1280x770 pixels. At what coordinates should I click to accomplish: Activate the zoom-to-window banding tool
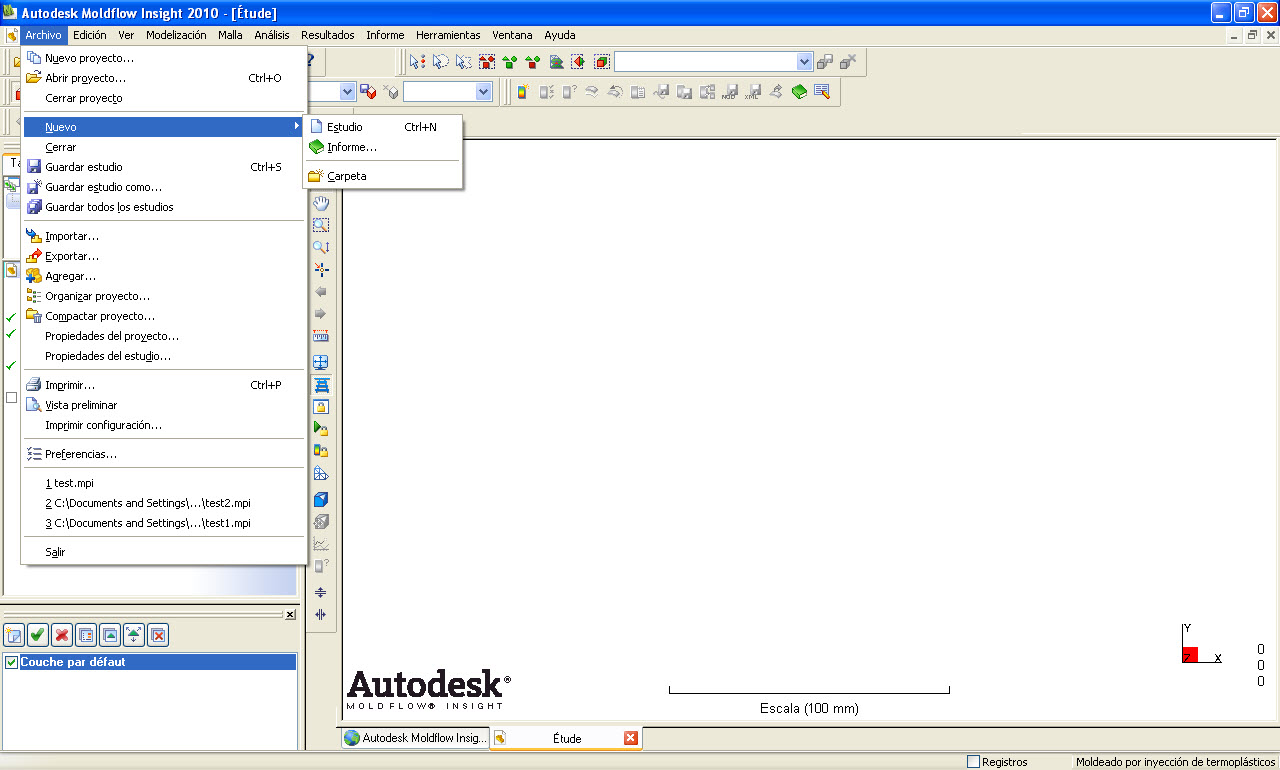[321, 225]
